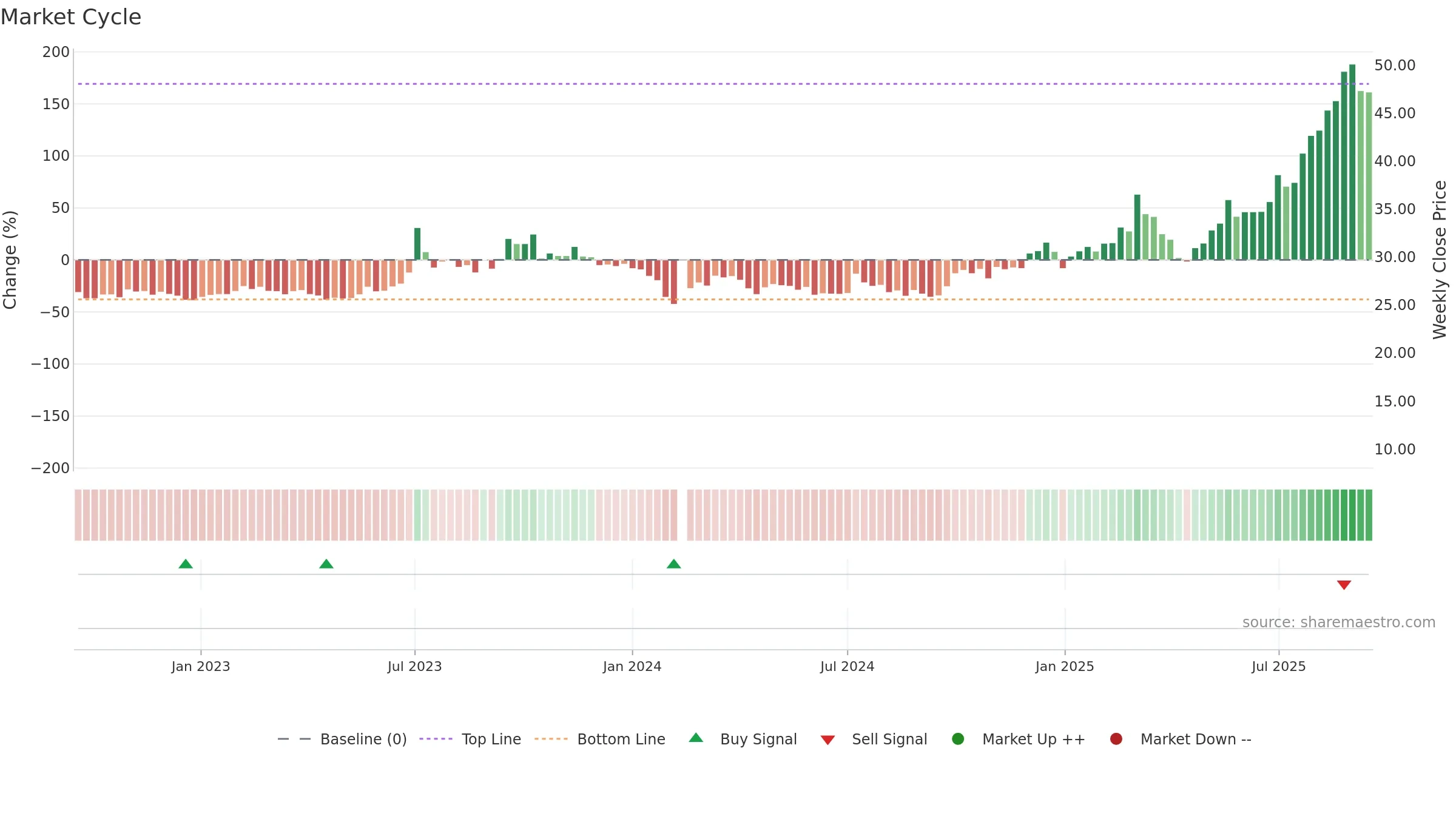
Task: Select the red sell signal marker after Jul 2025
Action: [1344, 585]
